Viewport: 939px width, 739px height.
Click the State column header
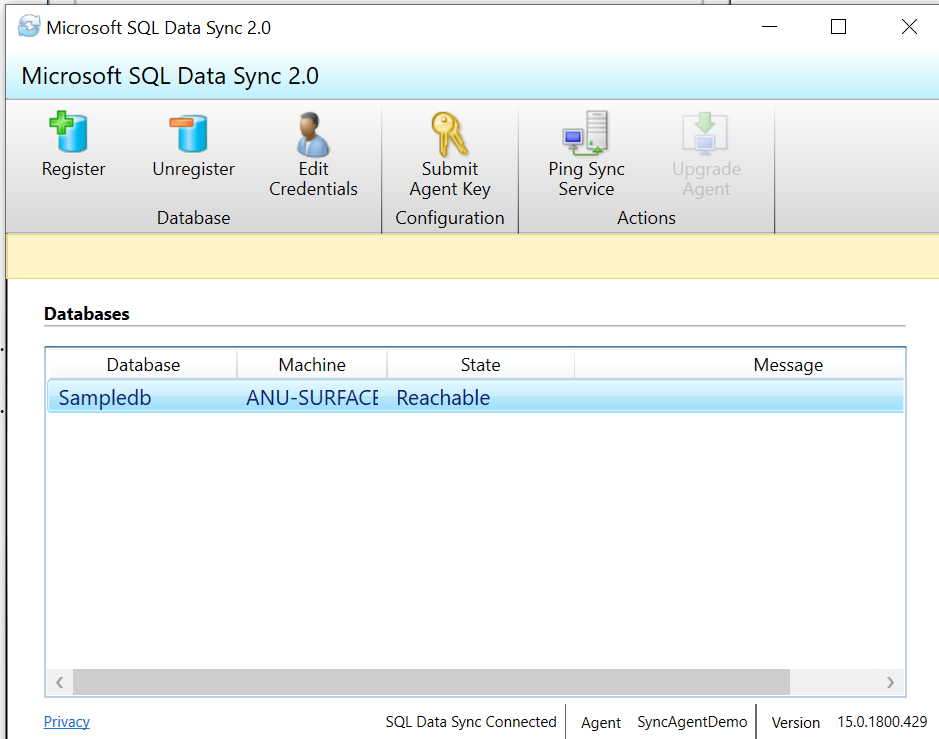coord(480,364)
